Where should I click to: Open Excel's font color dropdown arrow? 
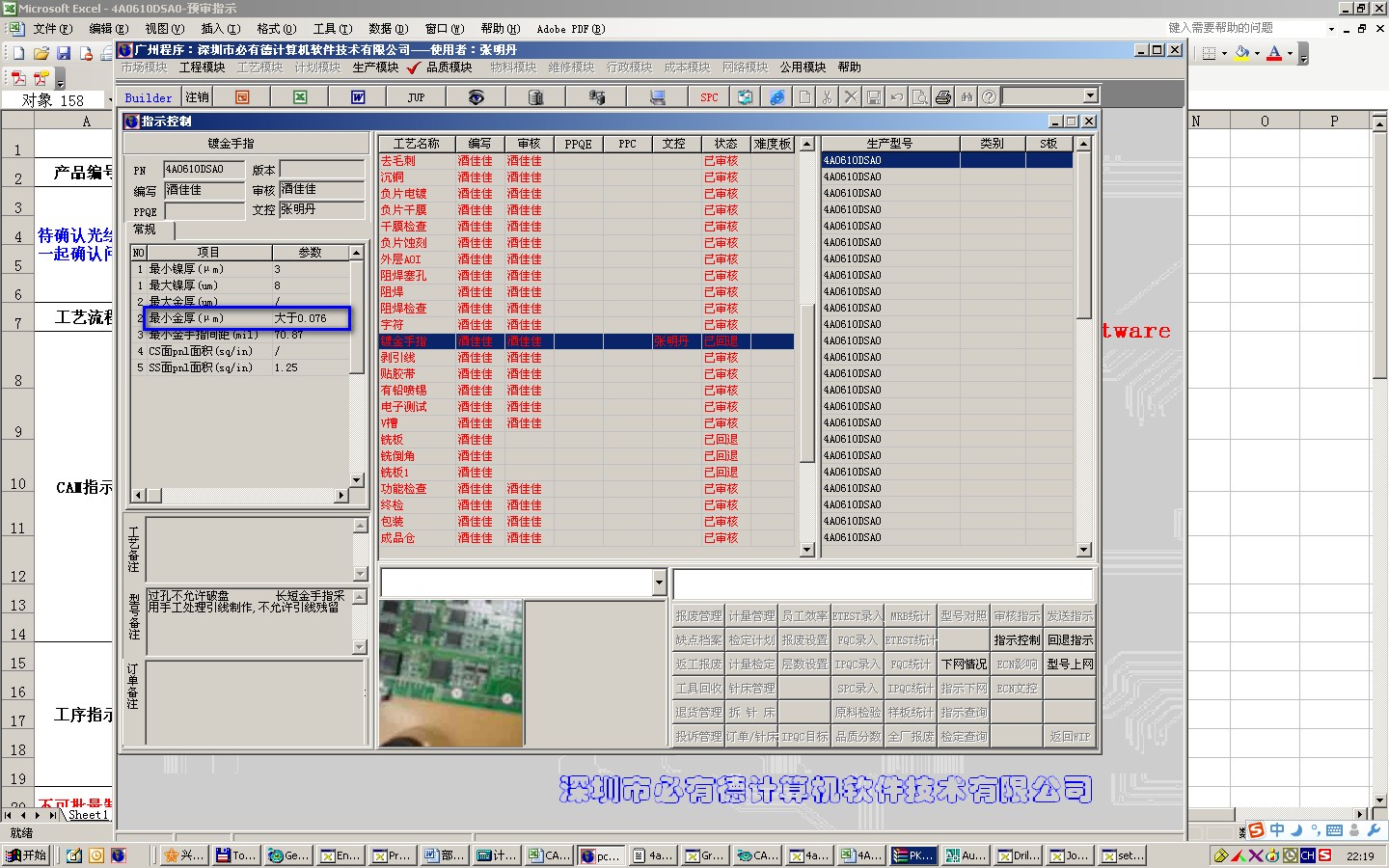(1290, 54)
